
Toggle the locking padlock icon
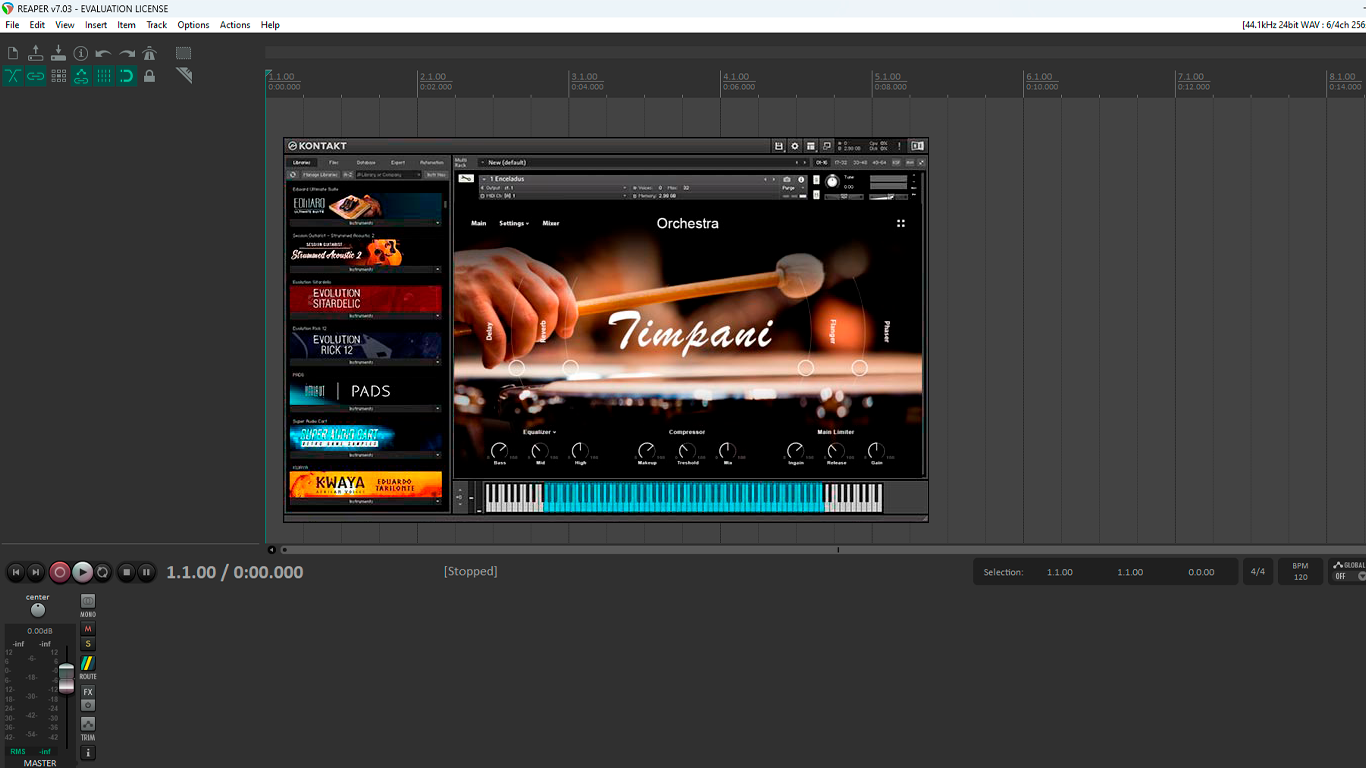point(149,76)
